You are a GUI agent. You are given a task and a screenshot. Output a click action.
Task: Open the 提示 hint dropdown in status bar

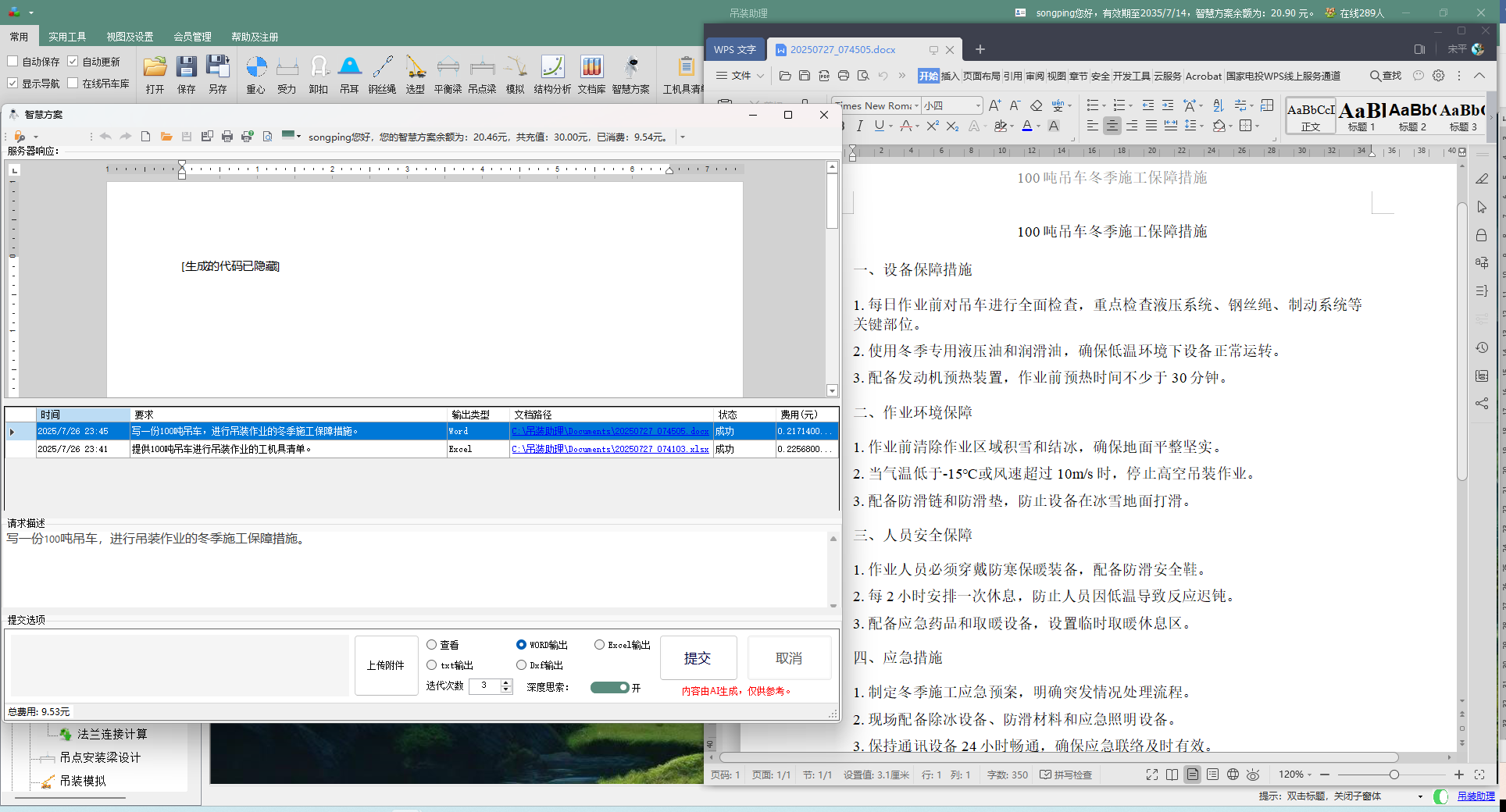pos(1420,796)
